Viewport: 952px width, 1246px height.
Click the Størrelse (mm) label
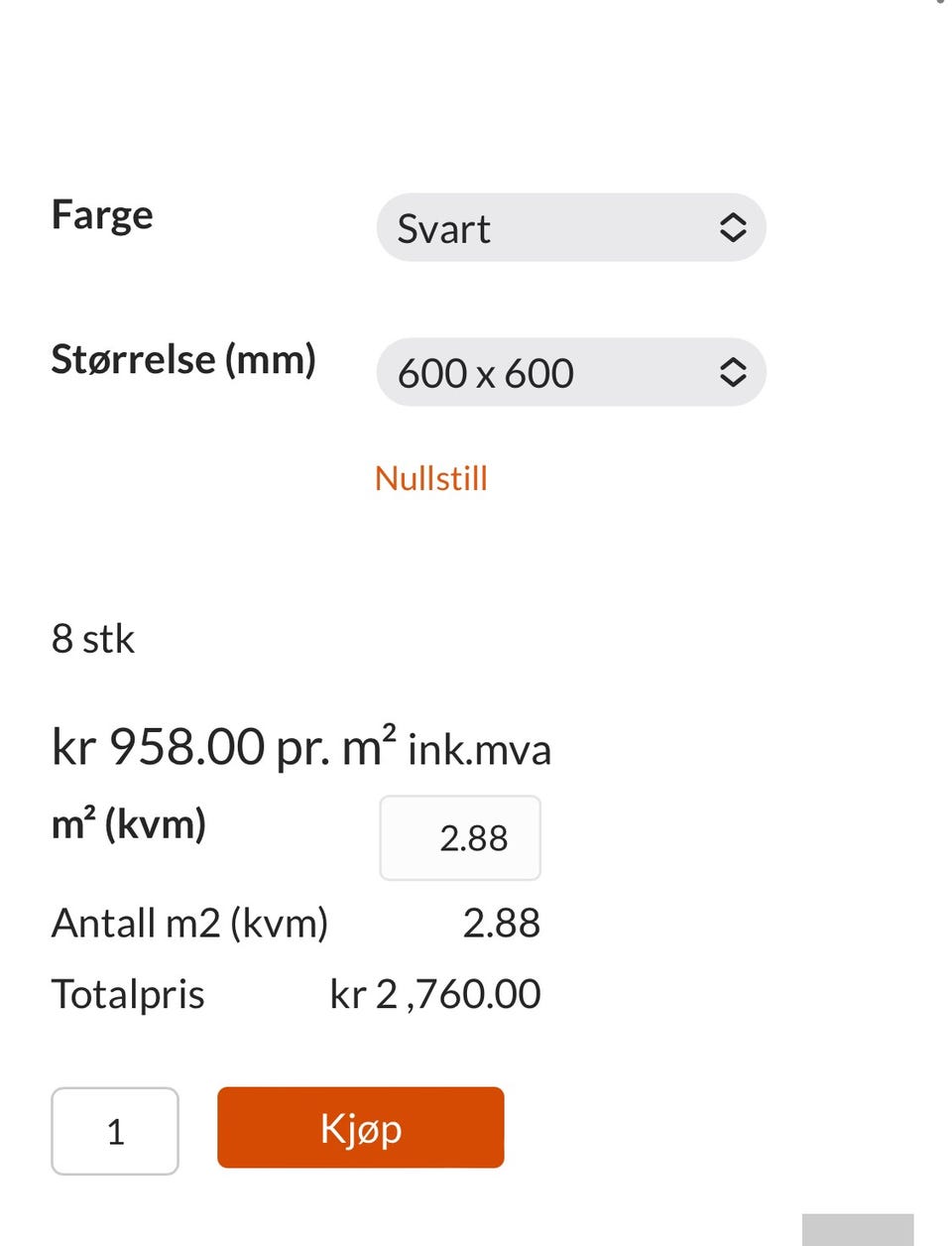[x=183, y=359]
